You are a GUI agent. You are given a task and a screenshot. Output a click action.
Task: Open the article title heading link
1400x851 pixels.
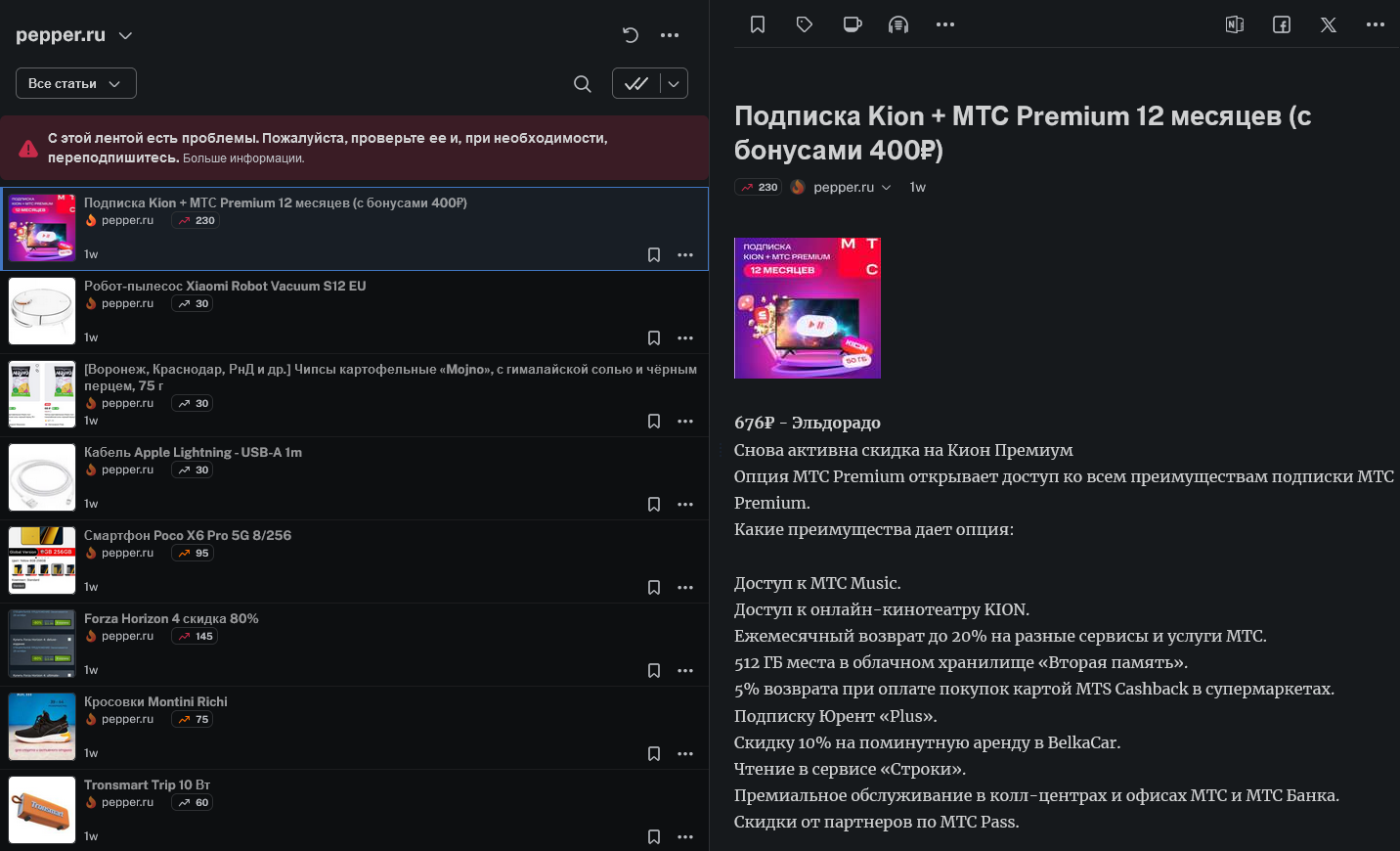[1023, 132]
